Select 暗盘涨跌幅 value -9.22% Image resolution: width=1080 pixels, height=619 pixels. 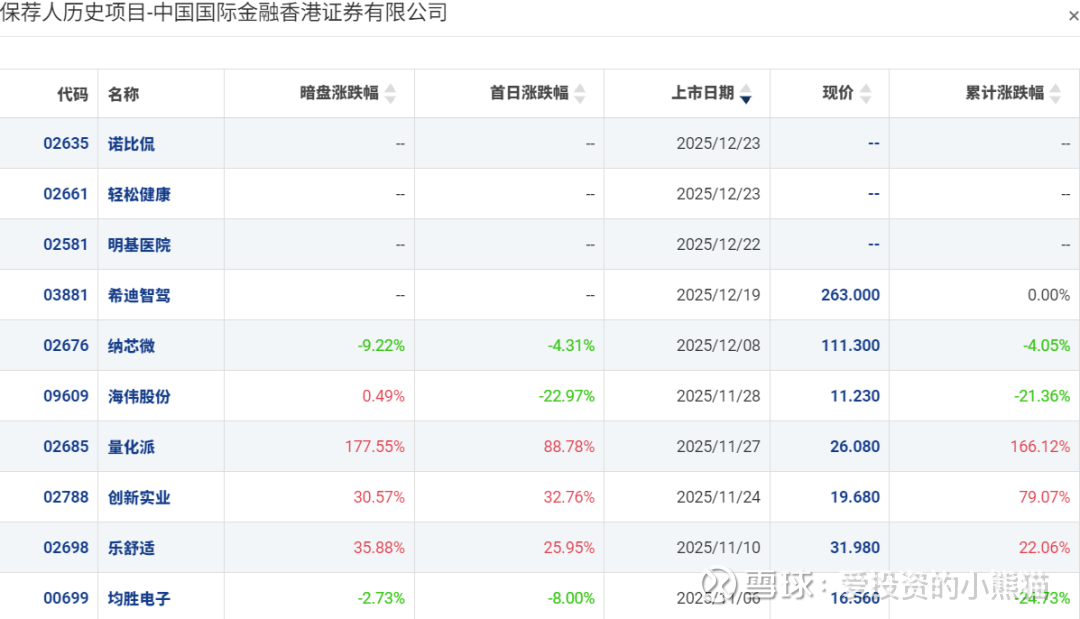point(381,346)
